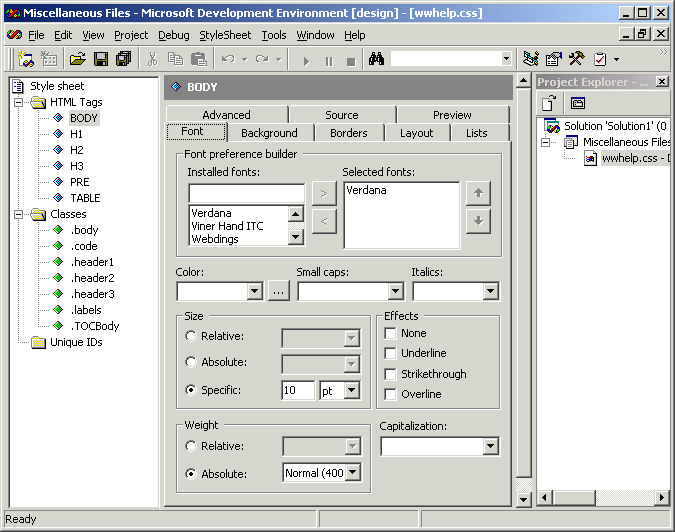Collapse the HTML Tags tree node
The image size is (675, 532).
pyautogui.click(x=19, y=102)
